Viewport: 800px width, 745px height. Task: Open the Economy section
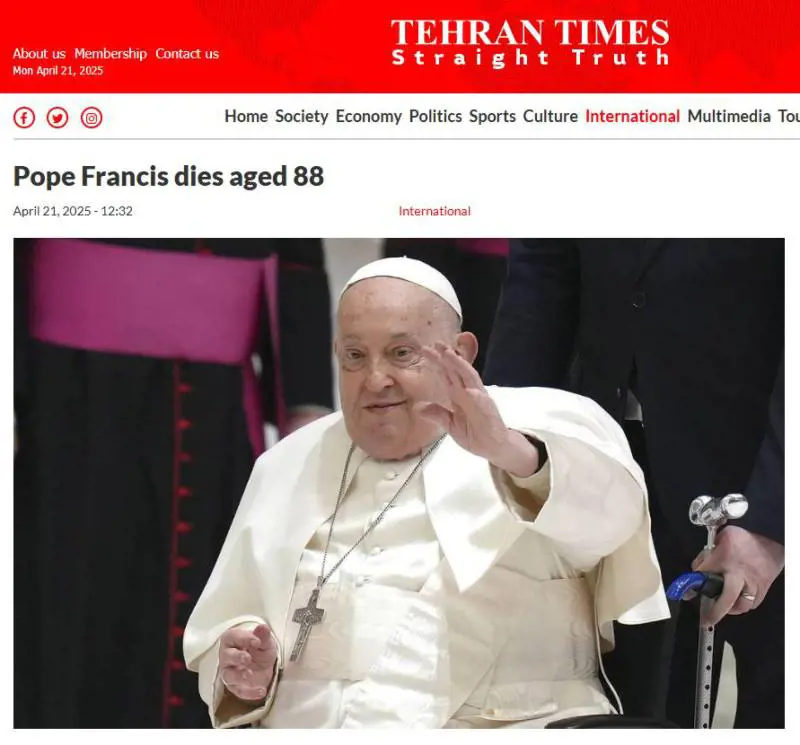tap(368, 116)
